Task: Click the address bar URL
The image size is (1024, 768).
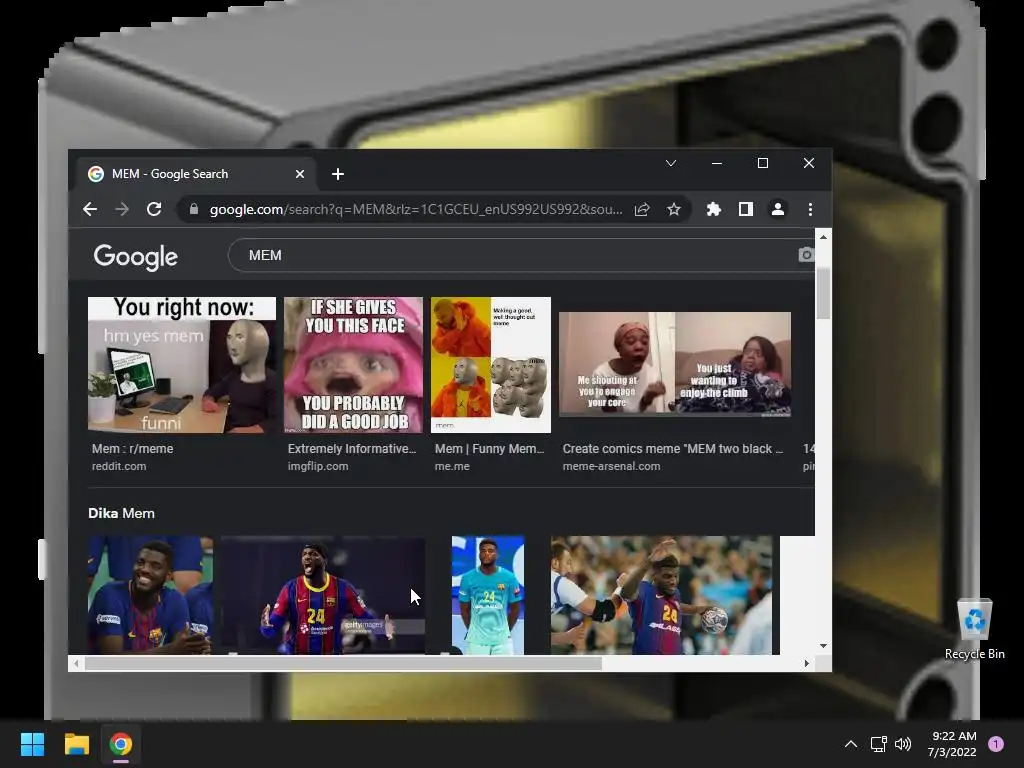Action: [415, 209]
